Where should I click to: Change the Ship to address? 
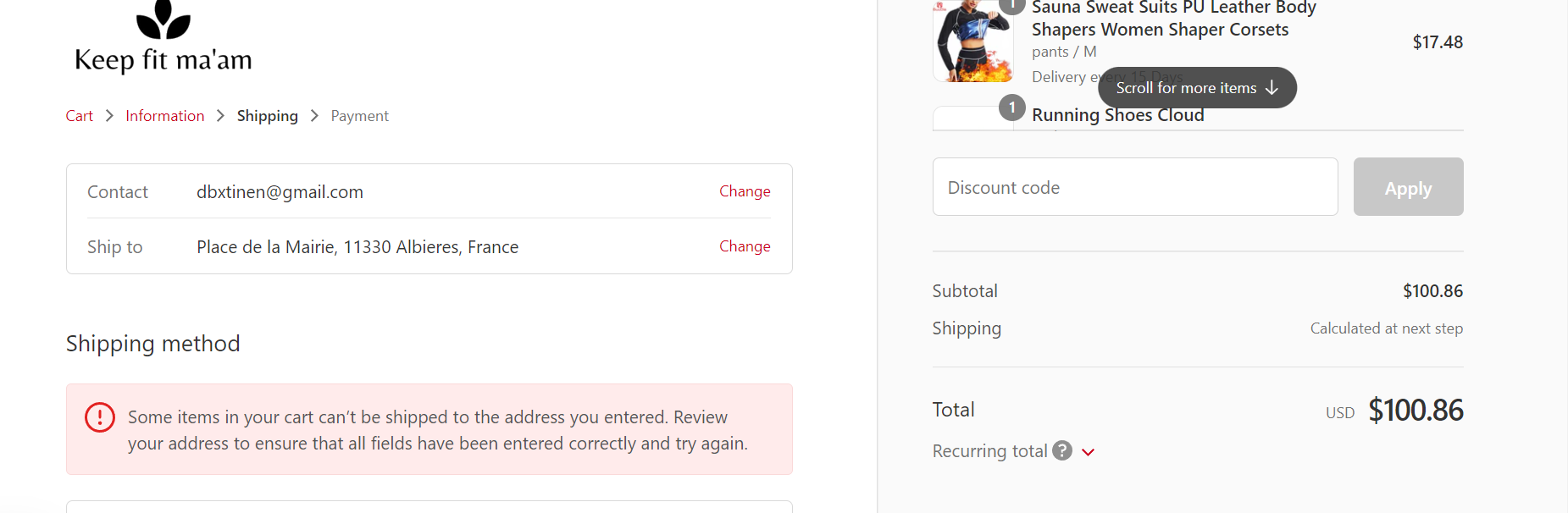coord(745,246)
